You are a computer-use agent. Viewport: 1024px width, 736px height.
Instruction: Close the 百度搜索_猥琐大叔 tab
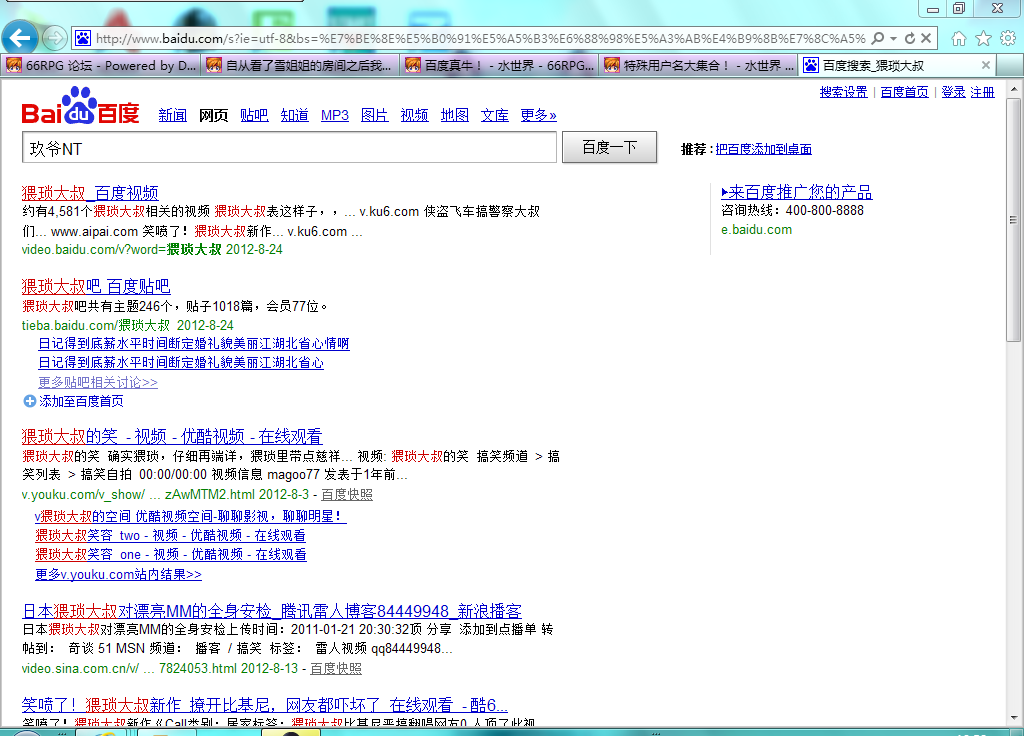[x=986, y=65]
